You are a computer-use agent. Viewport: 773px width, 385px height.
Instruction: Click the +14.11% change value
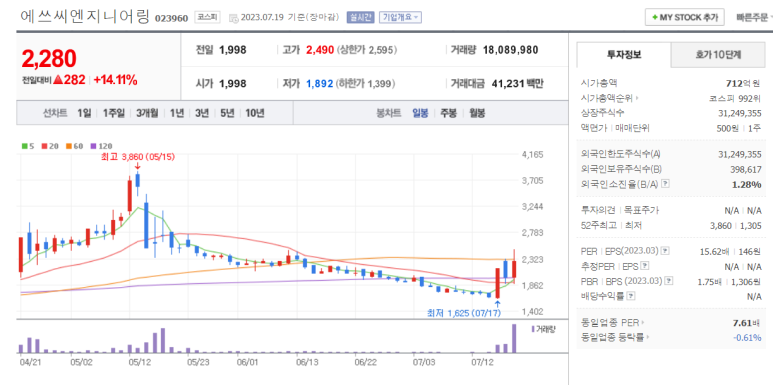(x=115, y=80)
